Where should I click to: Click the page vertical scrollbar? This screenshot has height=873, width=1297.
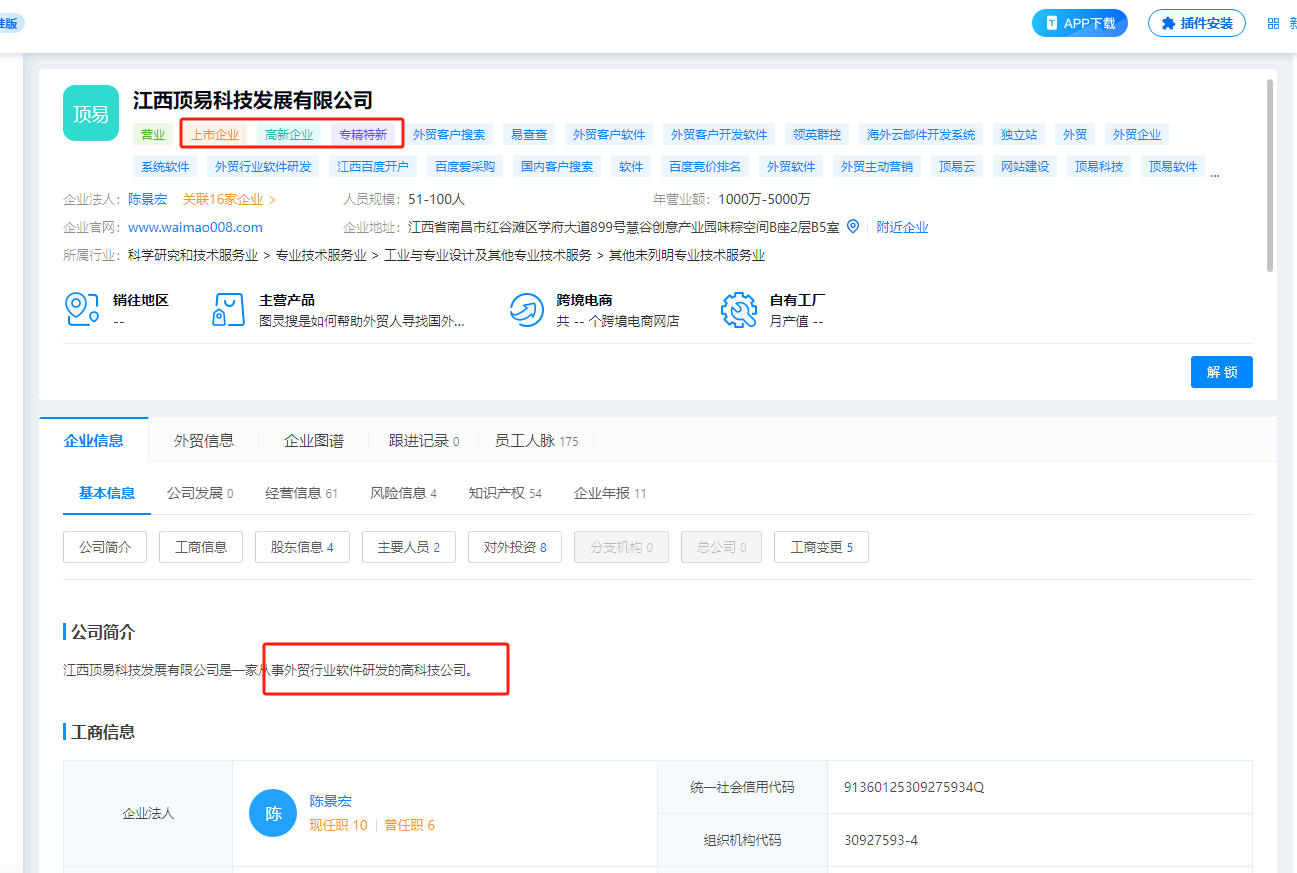(1270, 175)
